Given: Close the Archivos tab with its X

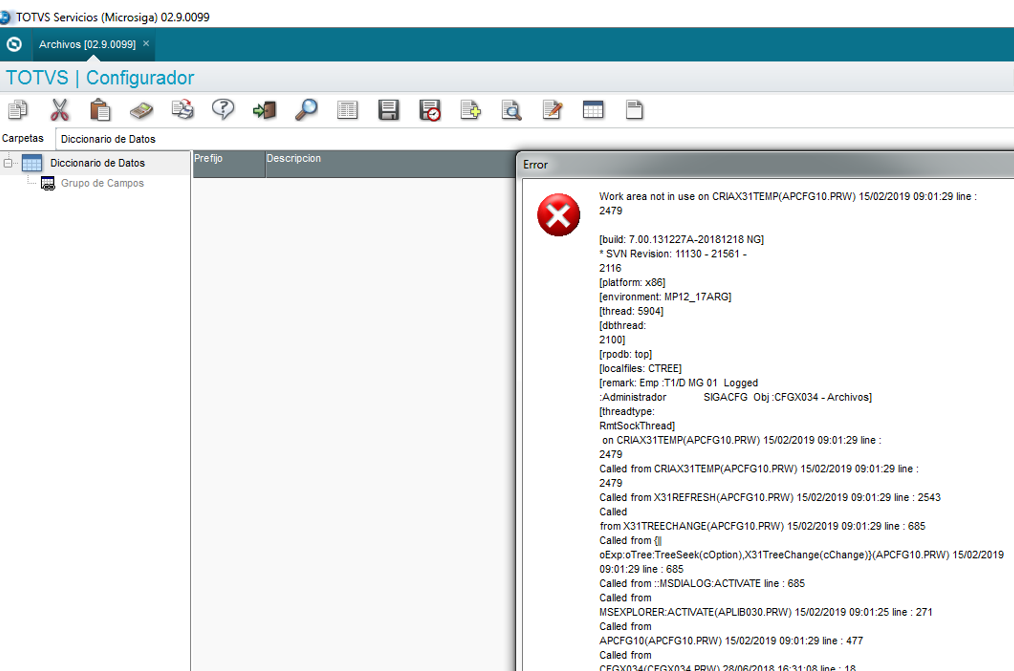Looking at the screenshot, I should (x=146, y=43).
